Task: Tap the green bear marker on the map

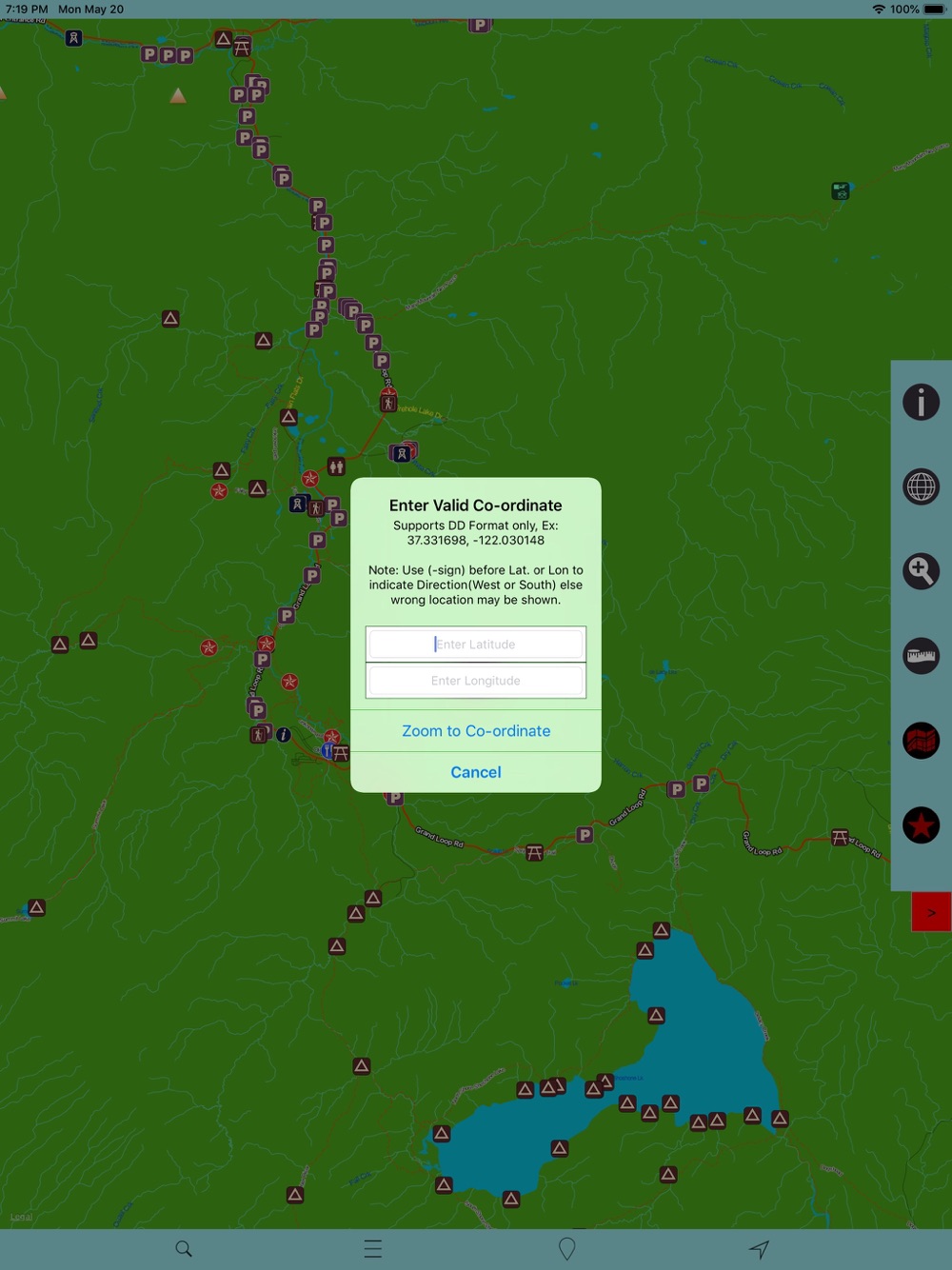Action: (x=840, y=191)
